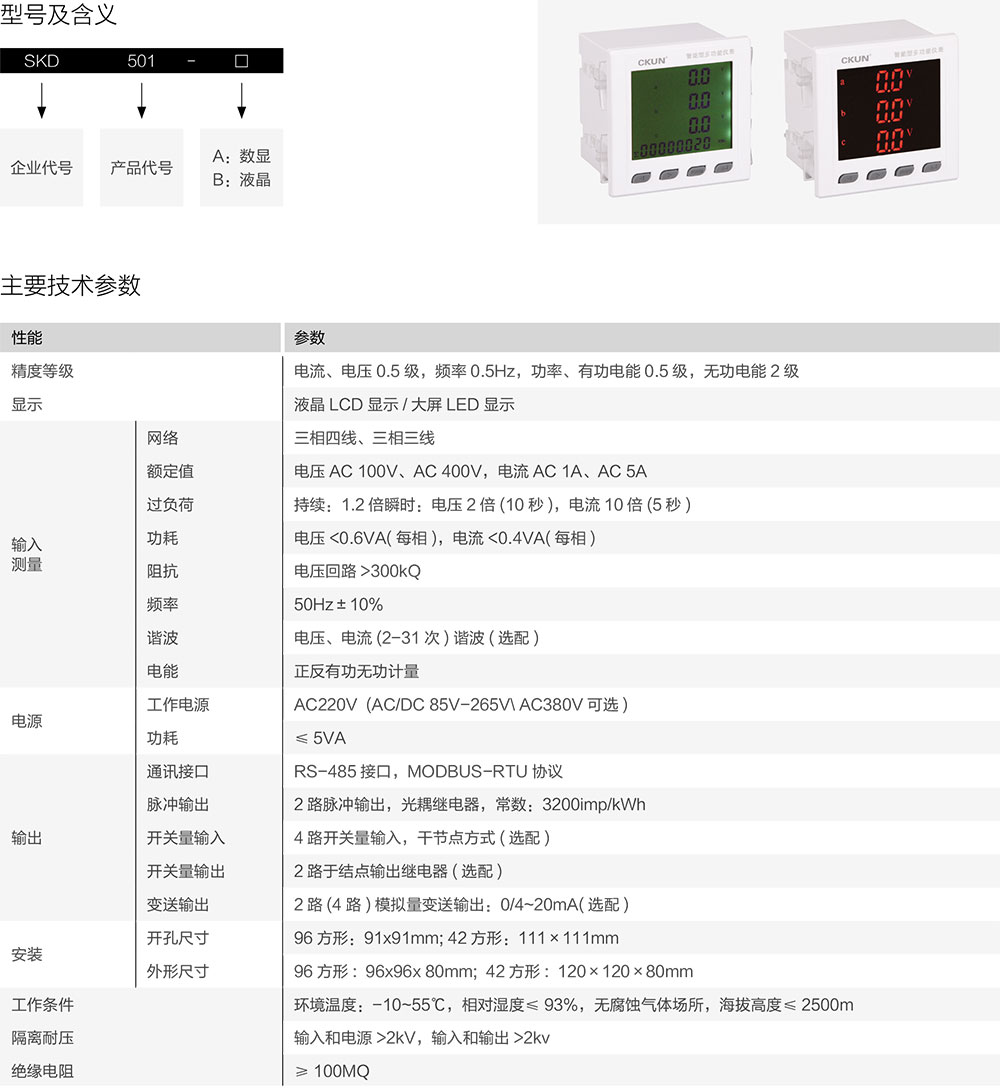Click the 输入测量 category cell
The width and height of the screenshot is (1000, 1091).
[27, 554]
